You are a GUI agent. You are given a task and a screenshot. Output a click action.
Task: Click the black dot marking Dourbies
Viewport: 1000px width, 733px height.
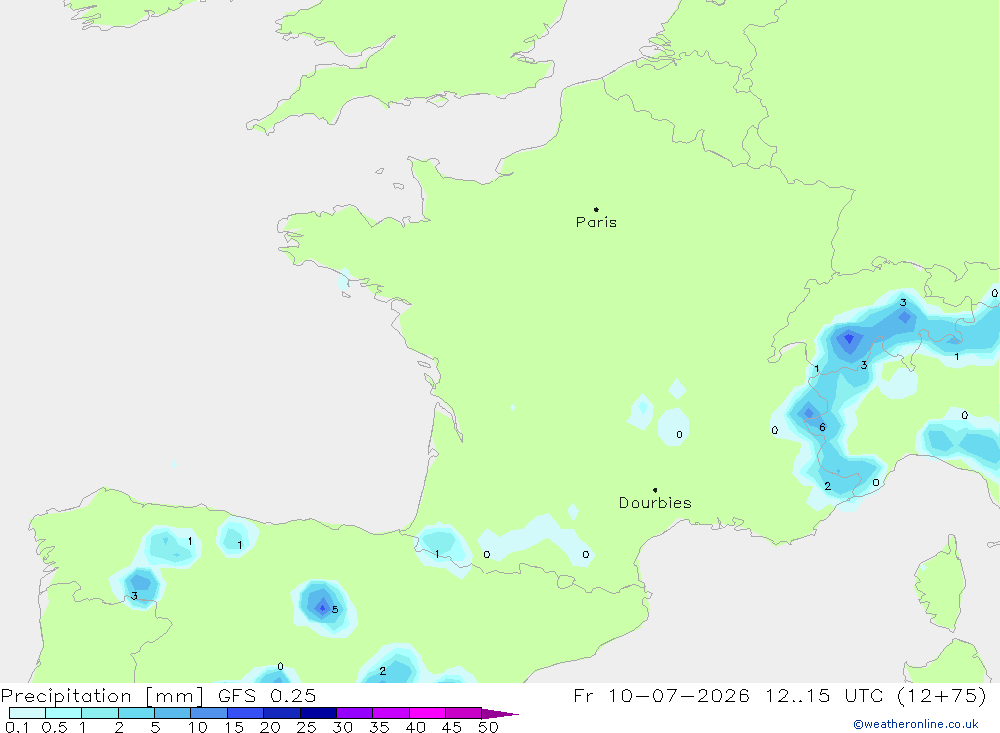click(x=655, y=490)
